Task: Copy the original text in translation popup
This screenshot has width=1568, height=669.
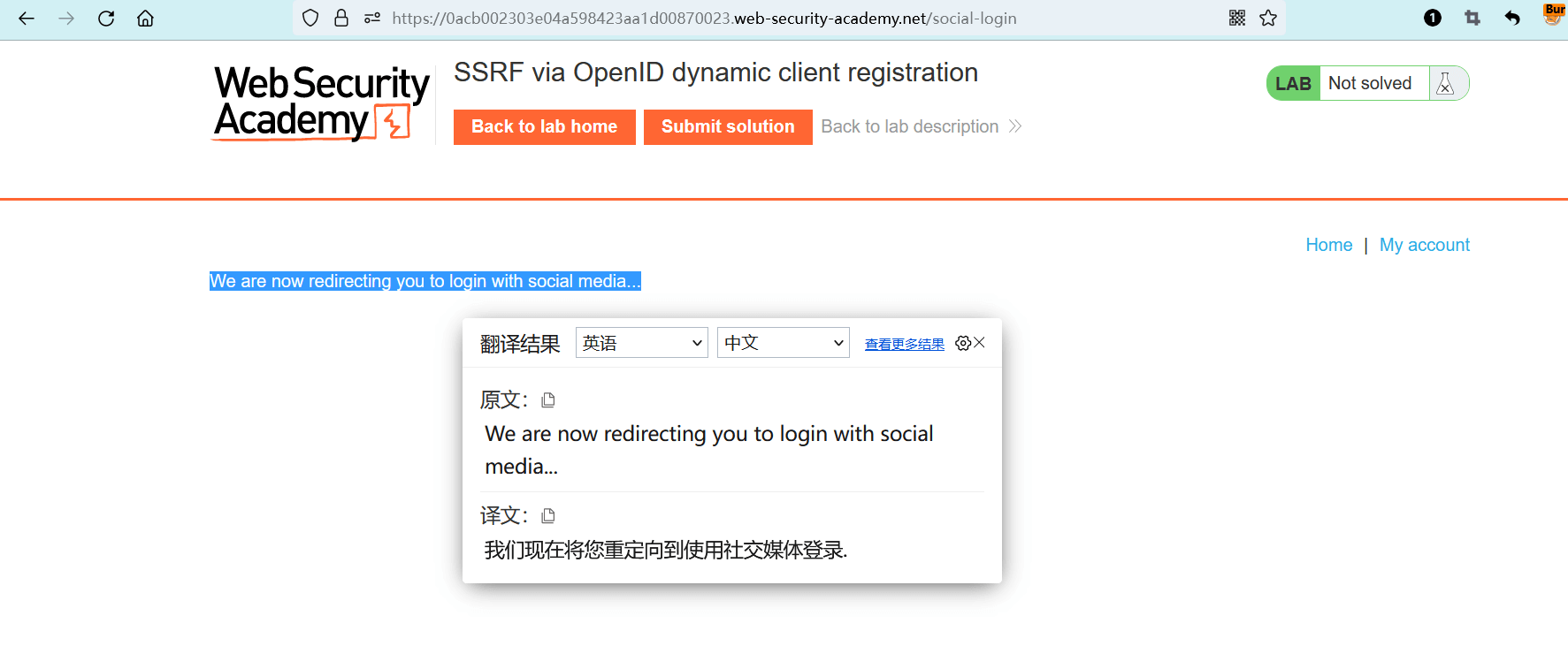Action: coord(548,400)
